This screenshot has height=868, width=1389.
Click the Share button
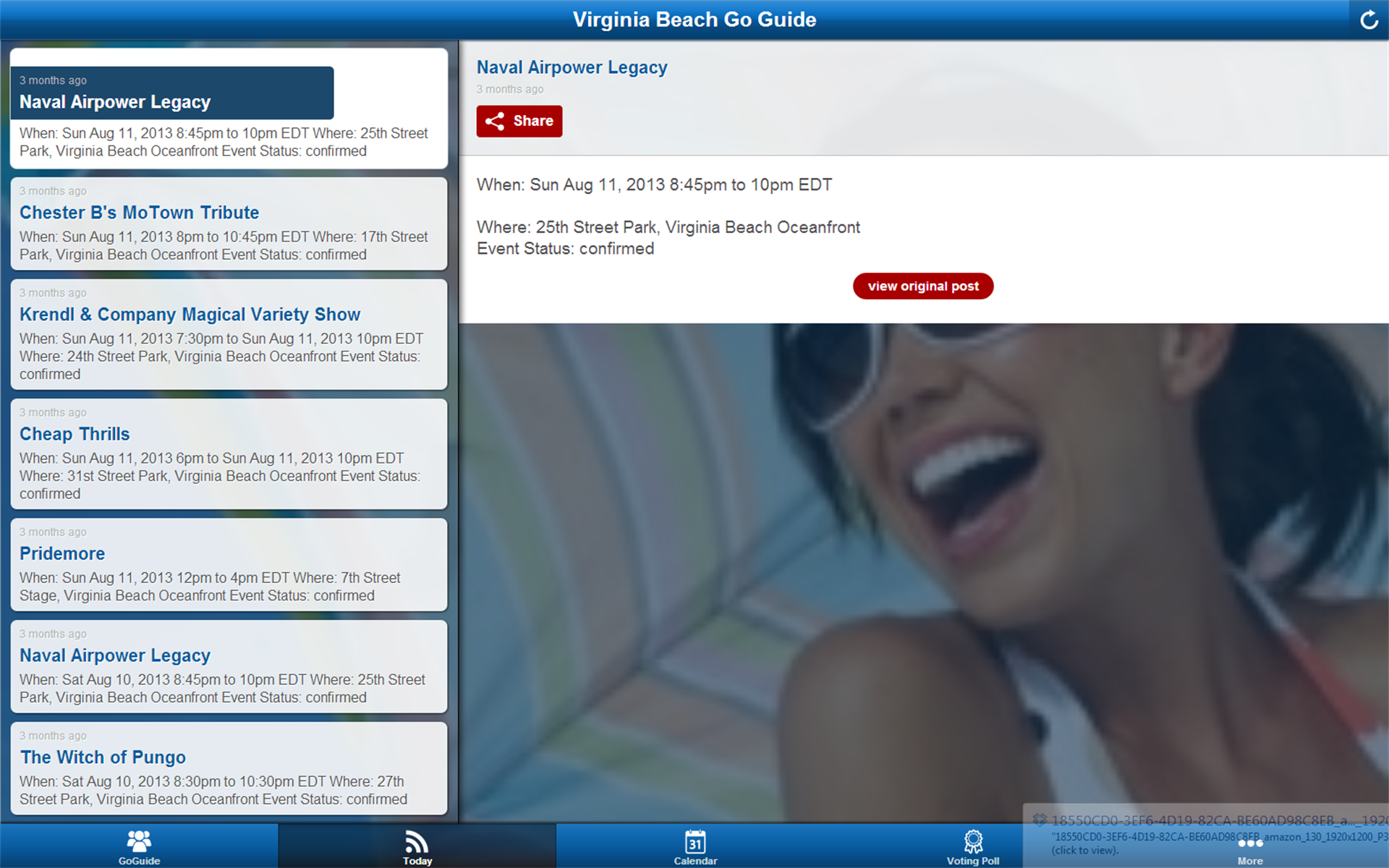click(x=519, y=121)
